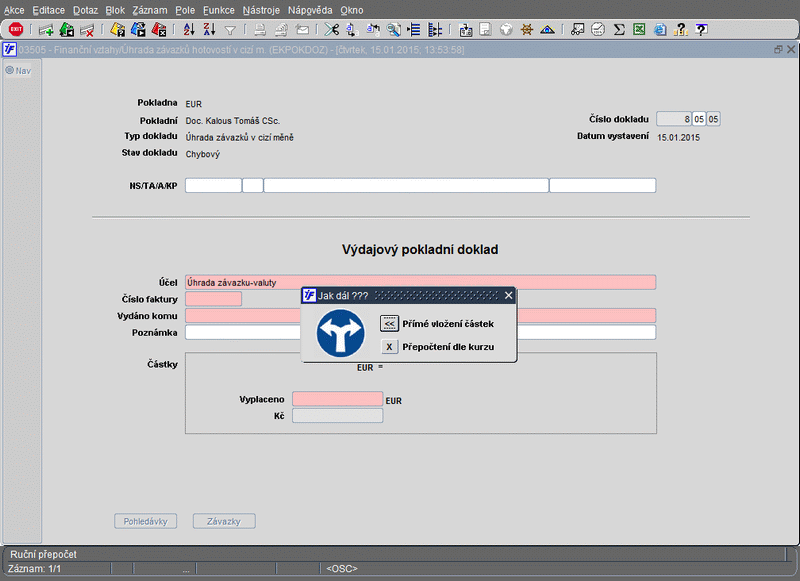Image resolution: width=800 pixels, height=581 pixels.
Task: Click the context help window question icon
Action: pos(702,30)
